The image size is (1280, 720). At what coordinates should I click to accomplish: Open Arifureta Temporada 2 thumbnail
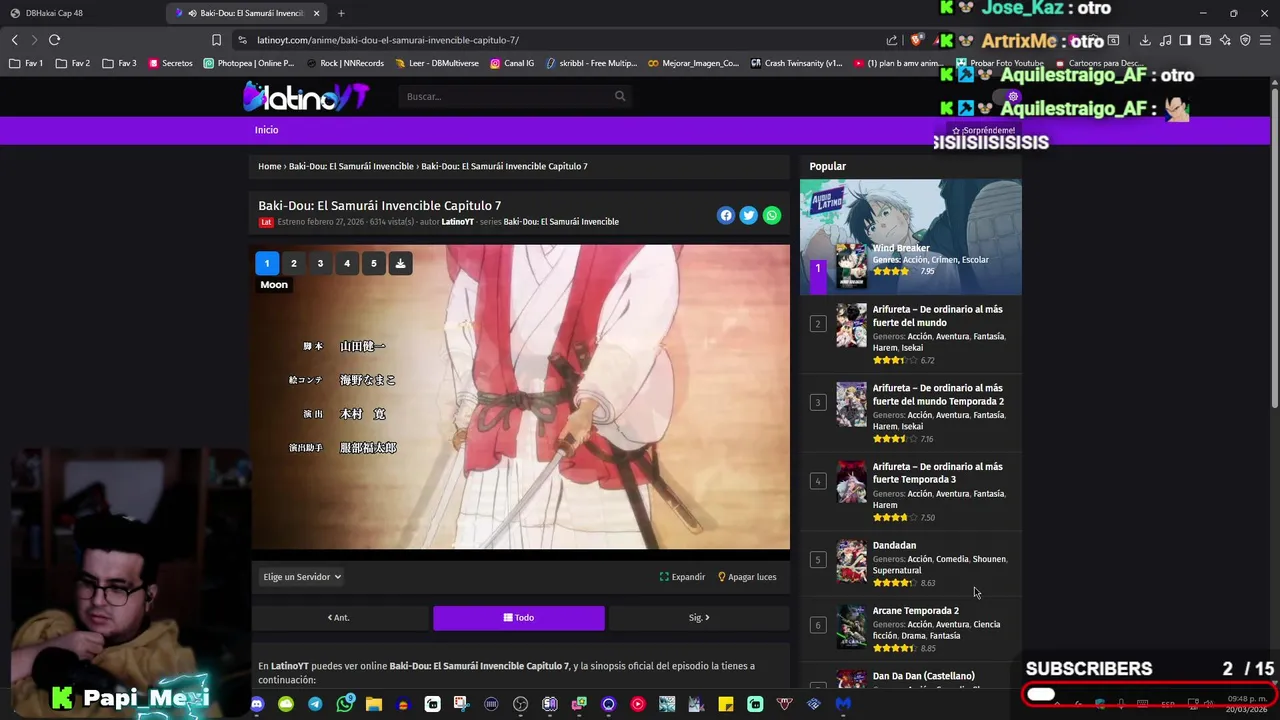tap(852, 404)
